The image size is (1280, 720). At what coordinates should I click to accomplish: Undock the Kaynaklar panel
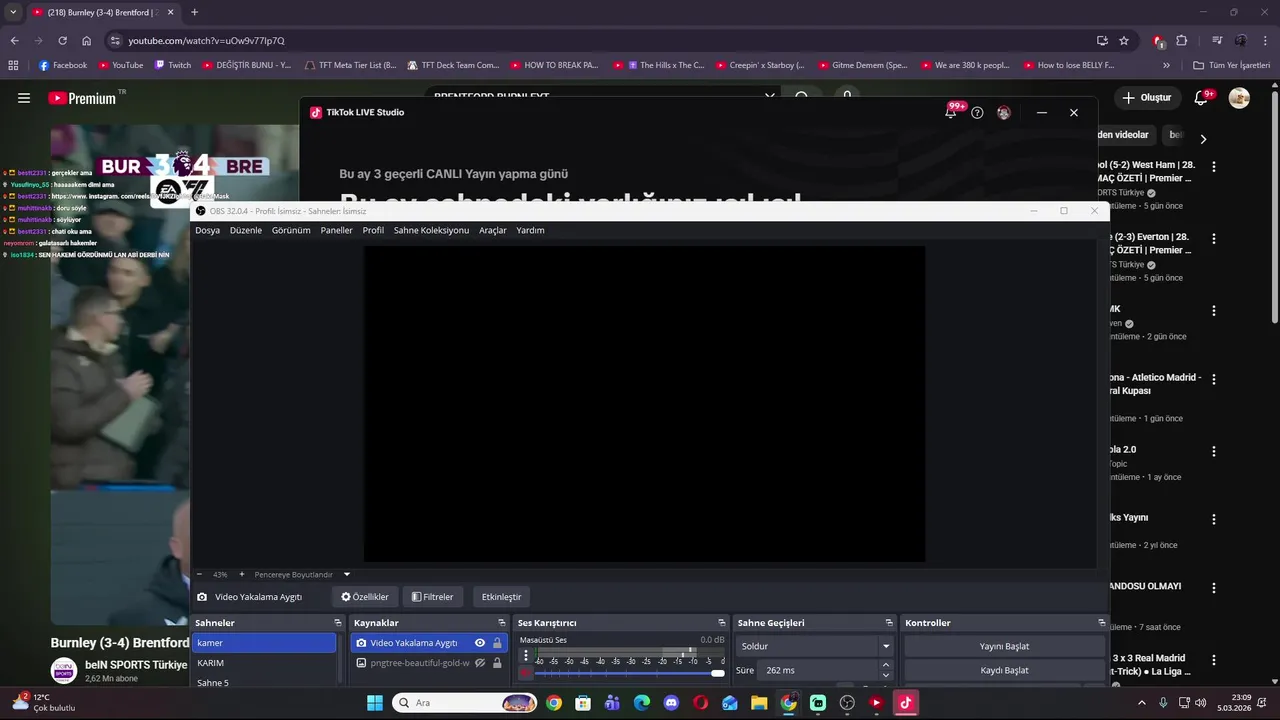click(x=502, y=623)
